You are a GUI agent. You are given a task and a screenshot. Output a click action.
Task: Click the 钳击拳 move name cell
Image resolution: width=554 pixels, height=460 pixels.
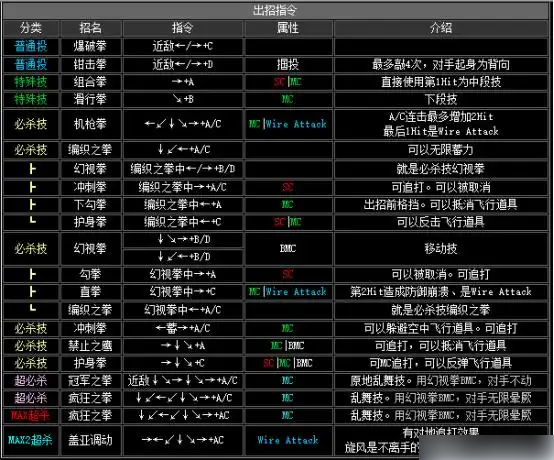coord(90,64)
